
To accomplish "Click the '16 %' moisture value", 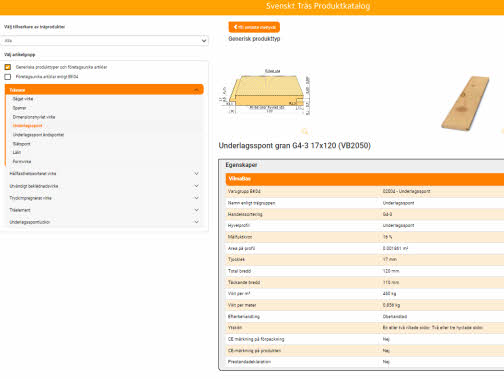I will click(387, 237).
